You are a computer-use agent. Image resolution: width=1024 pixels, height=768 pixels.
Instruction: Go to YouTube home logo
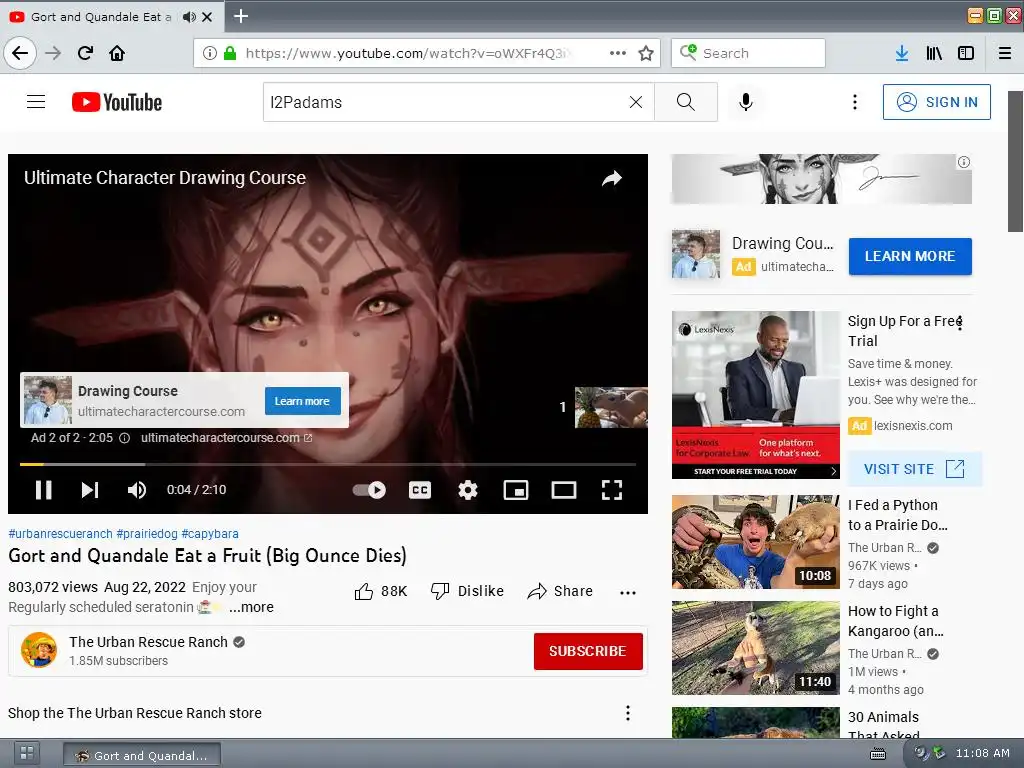click(x=117, y=102)
